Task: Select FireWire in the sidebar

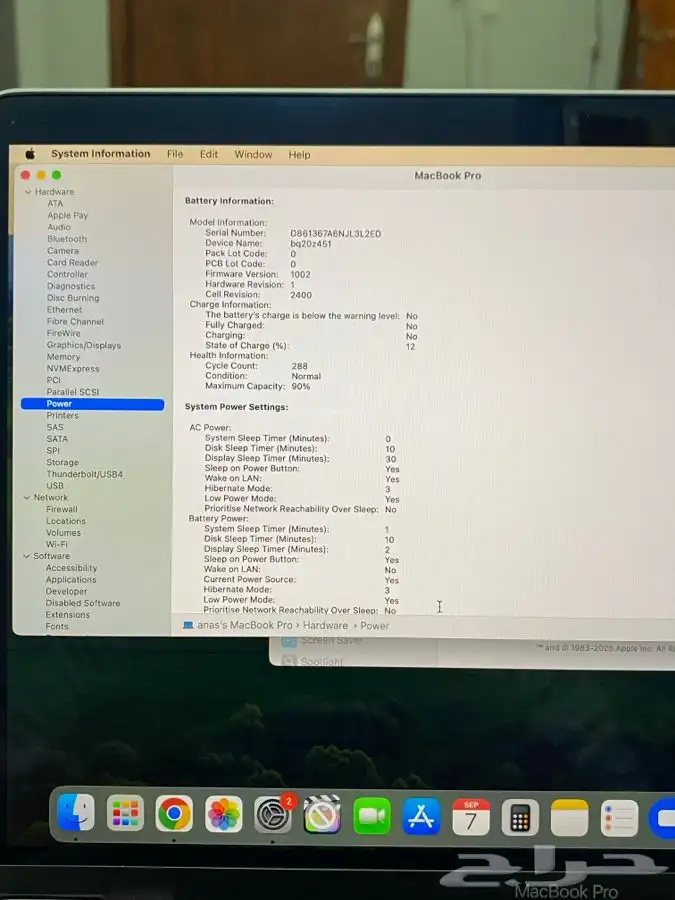Action: [x=64, y=333]
